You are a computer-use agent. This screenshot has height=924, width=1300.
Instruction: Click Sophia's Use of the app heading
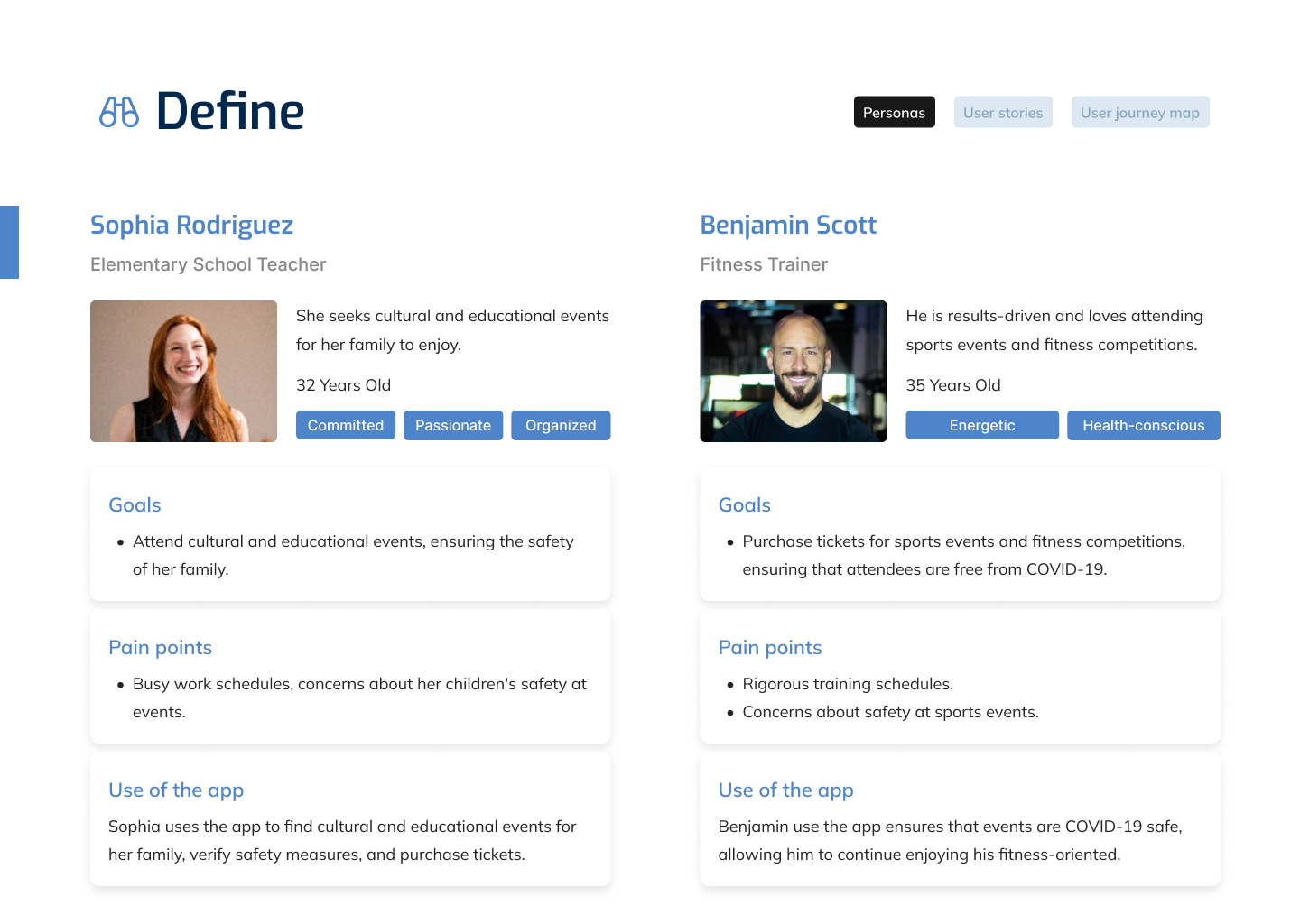coord(176,790)
